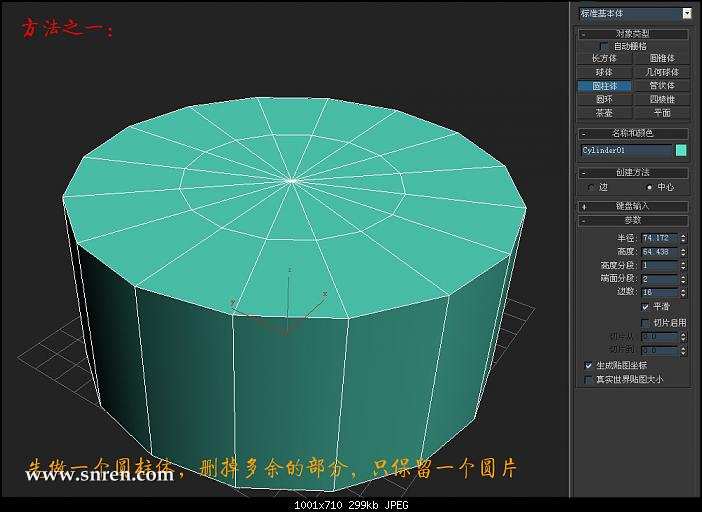Select the 长方体 primitive button
This screenshot has width=702, height=512.
tap(604, 59)
